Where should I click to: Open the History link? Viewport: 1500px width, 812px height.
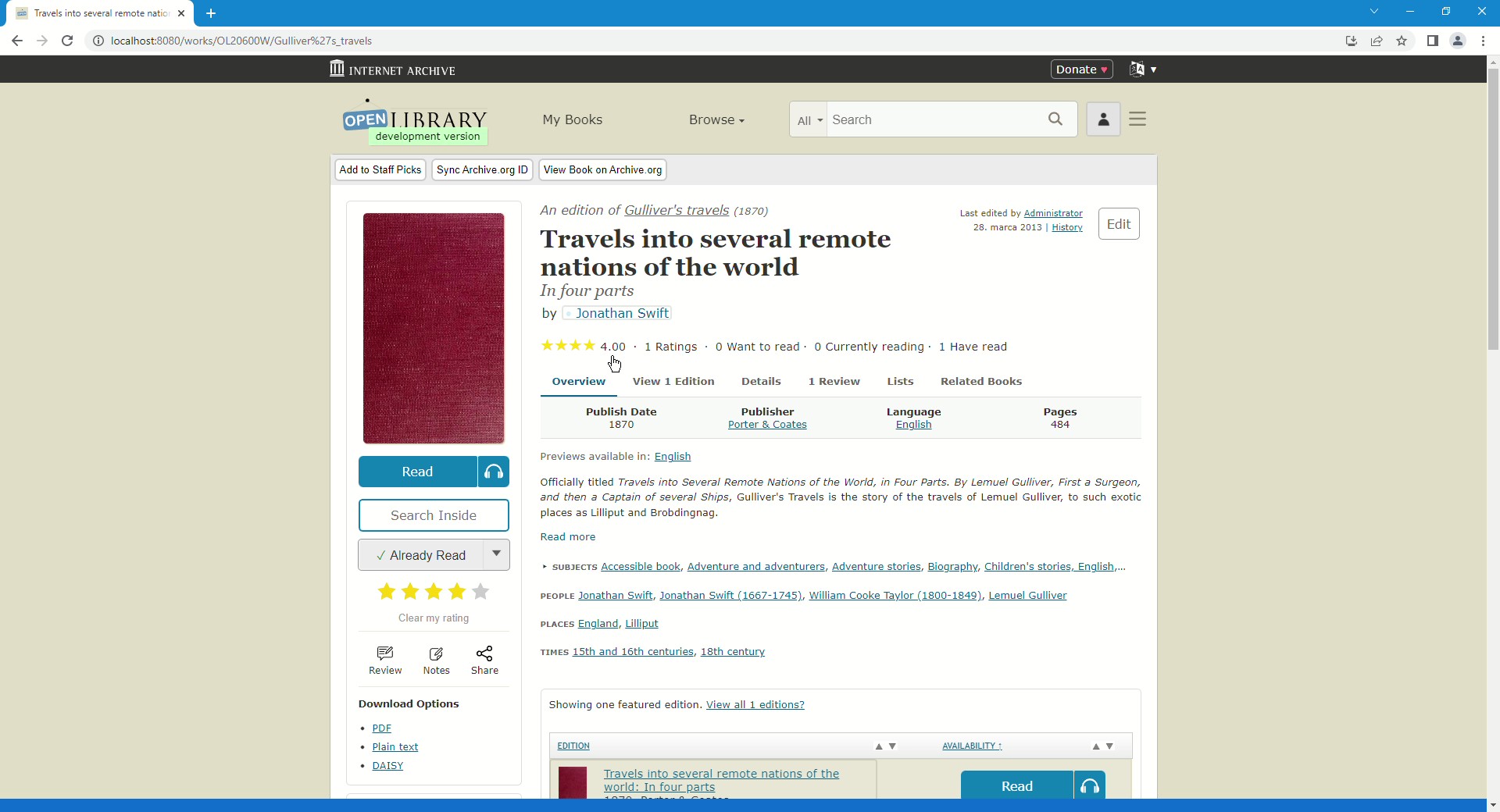point(1067,228)
